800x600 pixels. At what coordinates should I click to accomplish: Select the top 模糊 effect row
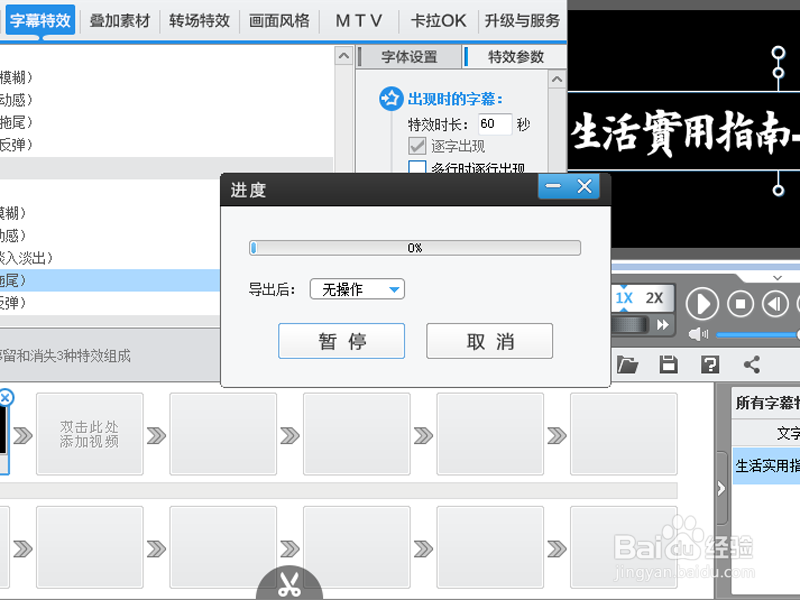coord(166,77)
